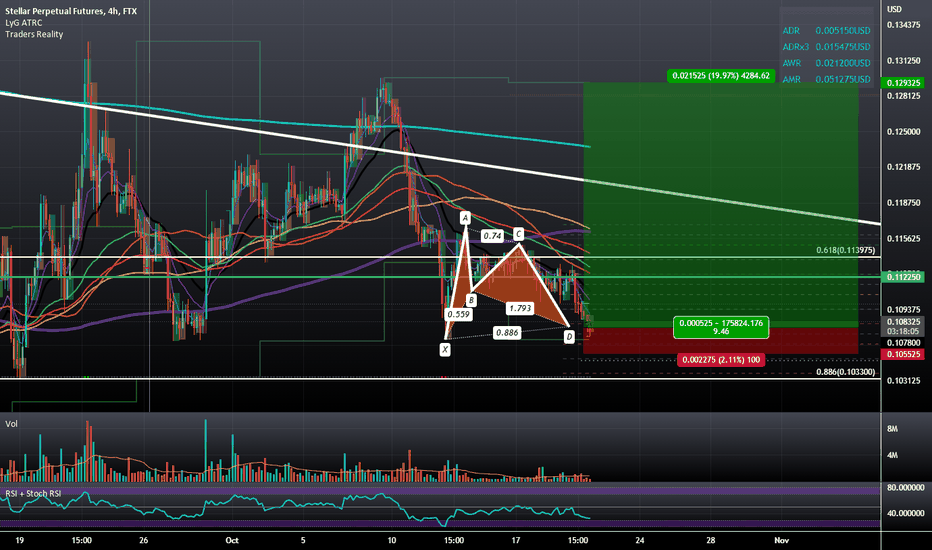Click the 0.886 ratio label between X and D
The width and height of the screenshot is (932, 550).
507,332
